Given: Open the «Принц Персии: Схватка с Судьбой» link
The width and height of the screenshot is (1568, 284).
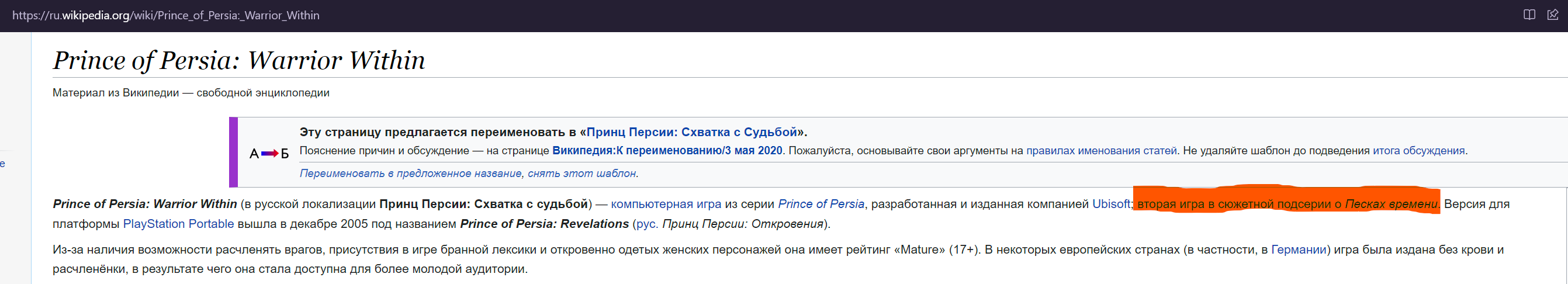Looking at the screenshot, I should click(691, 132).
